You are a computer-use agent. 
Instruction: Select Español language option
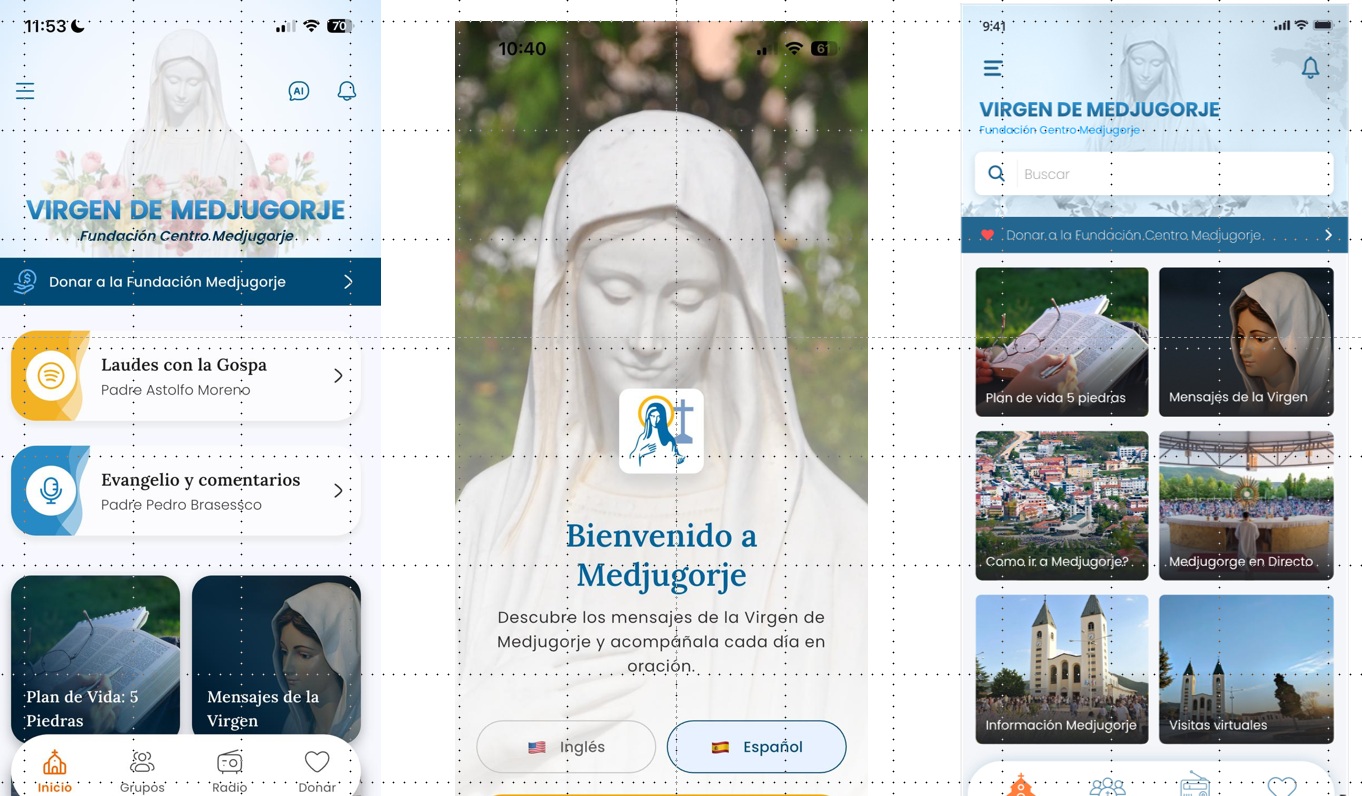(x=756, y=747)
